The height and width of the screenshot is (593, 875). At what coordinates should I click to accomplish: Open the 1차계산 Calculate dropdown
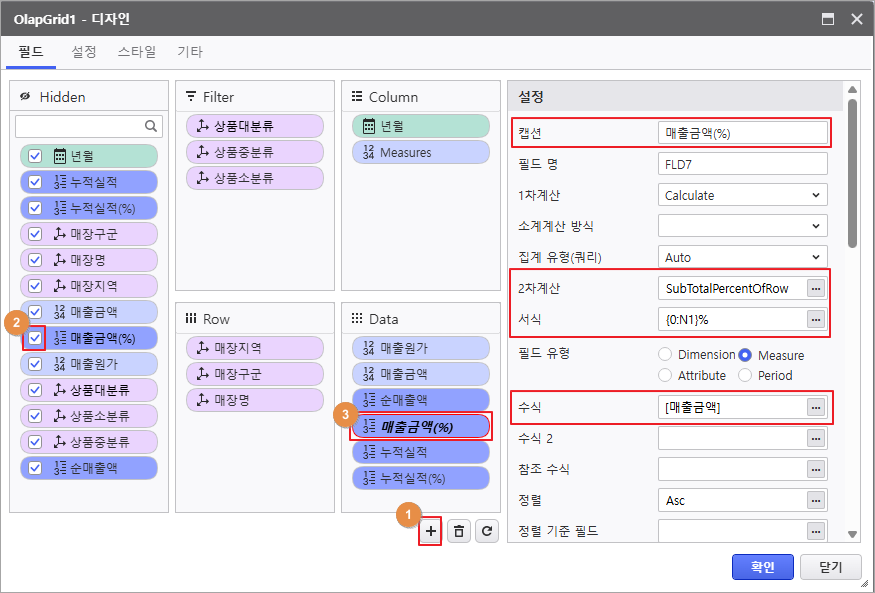[x=743, y=195]
